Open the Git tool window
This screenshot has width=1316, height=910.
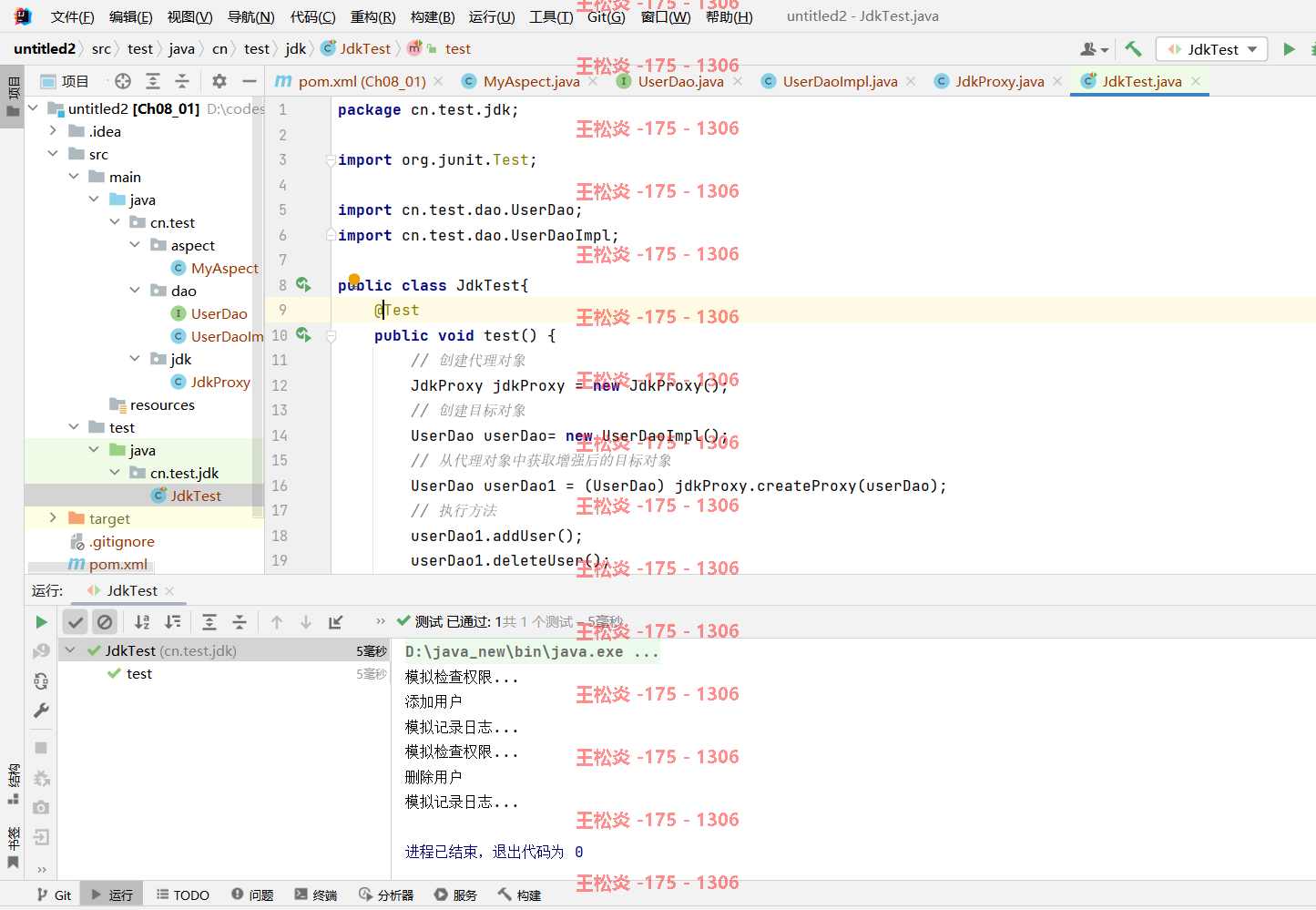tap(54, 895)
